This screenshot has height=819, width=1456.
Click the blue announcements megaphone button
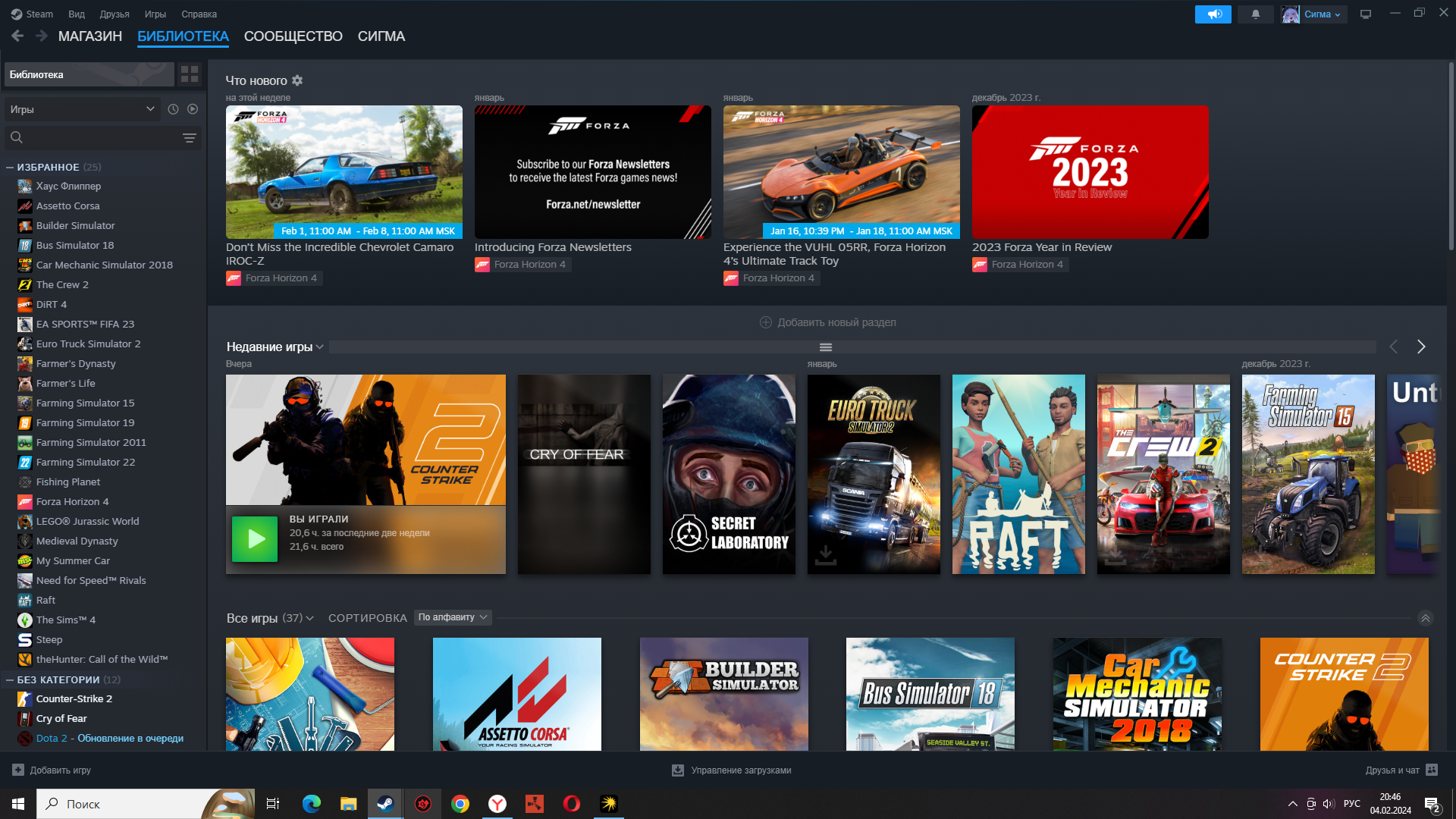pos(1213,14)
